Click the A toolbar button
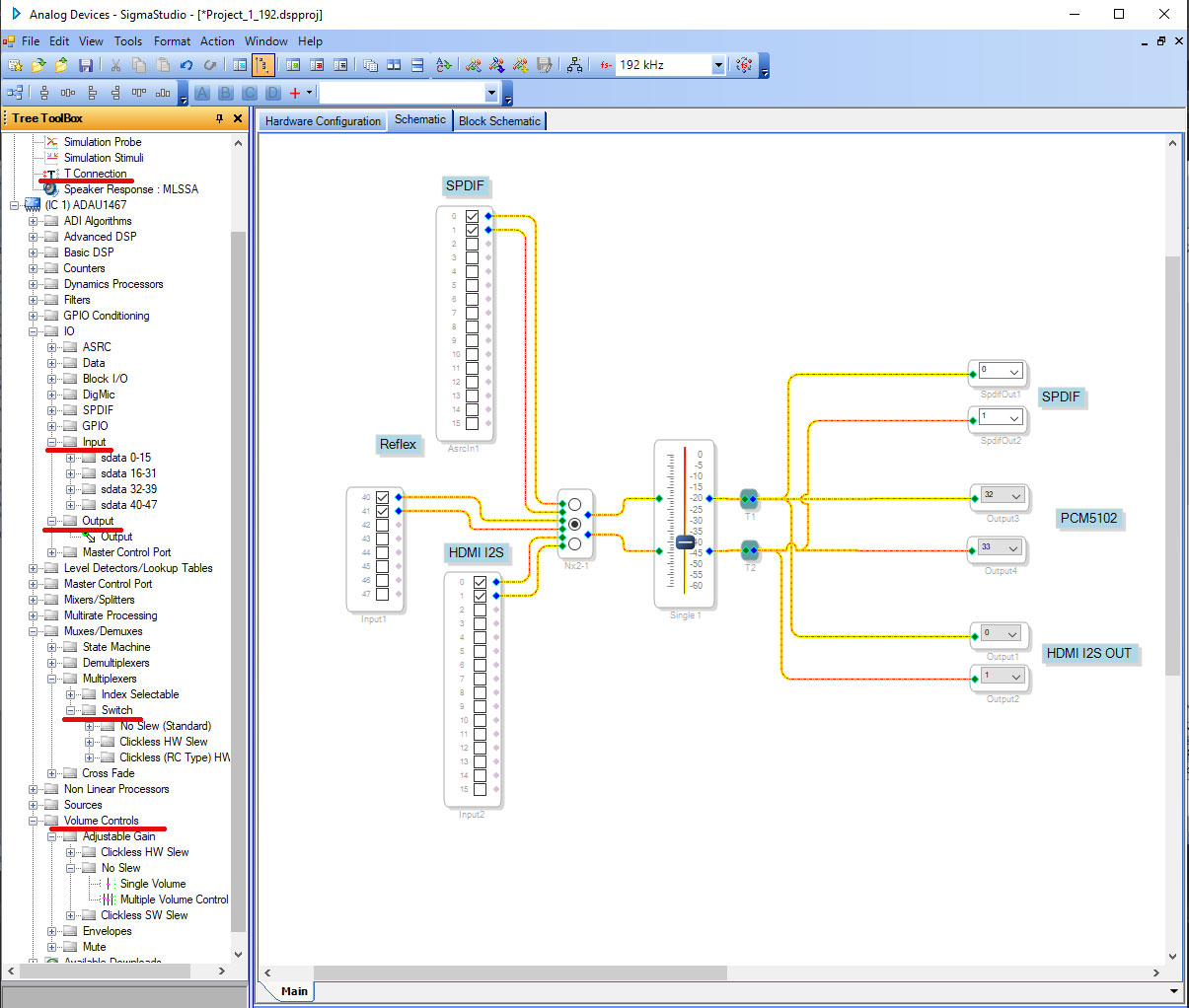Image resolution: width=1189 pixels, height=1008 pixels. [202, 93]
